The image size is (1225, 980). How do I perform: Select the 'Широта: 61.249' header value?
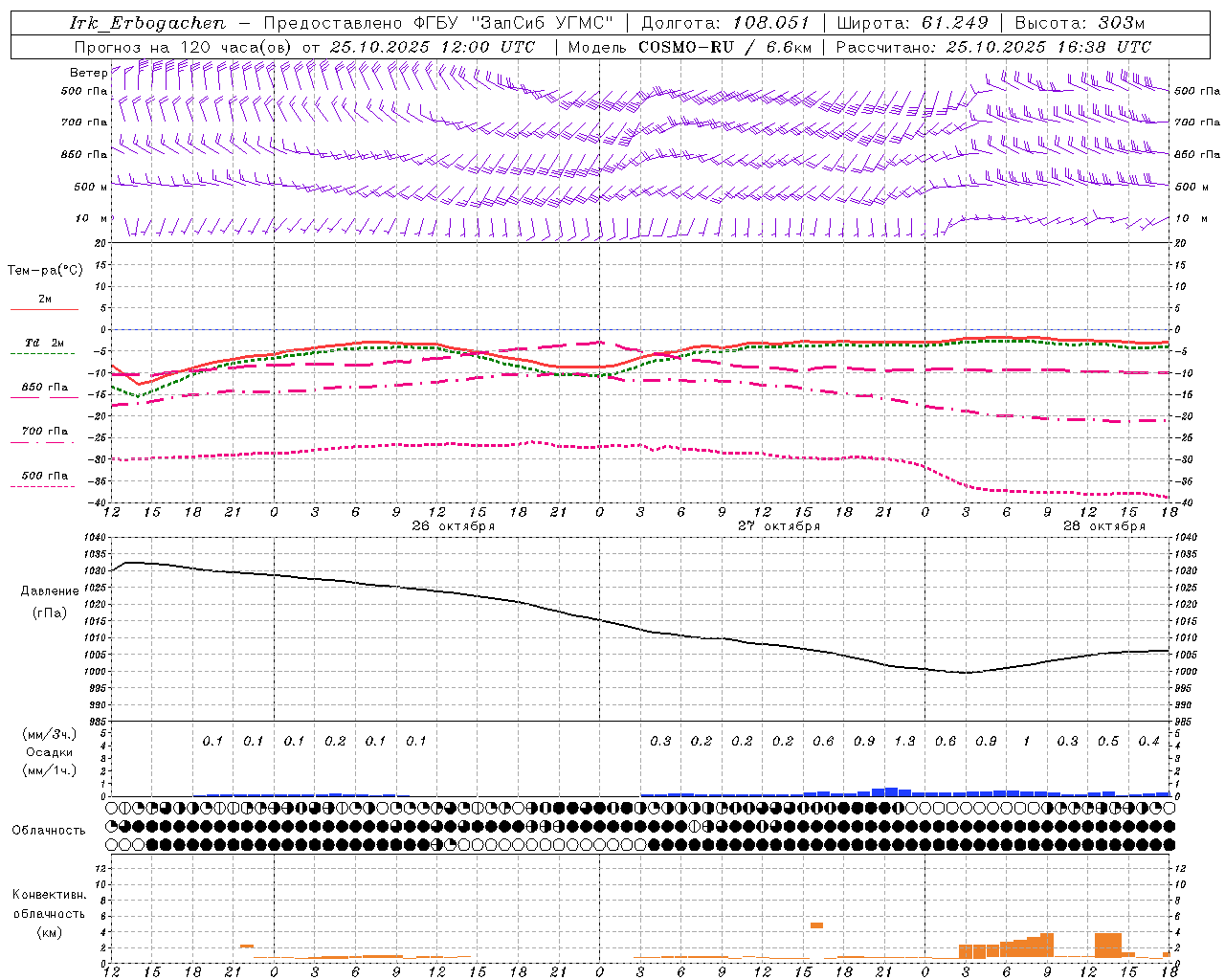point(913,23)
